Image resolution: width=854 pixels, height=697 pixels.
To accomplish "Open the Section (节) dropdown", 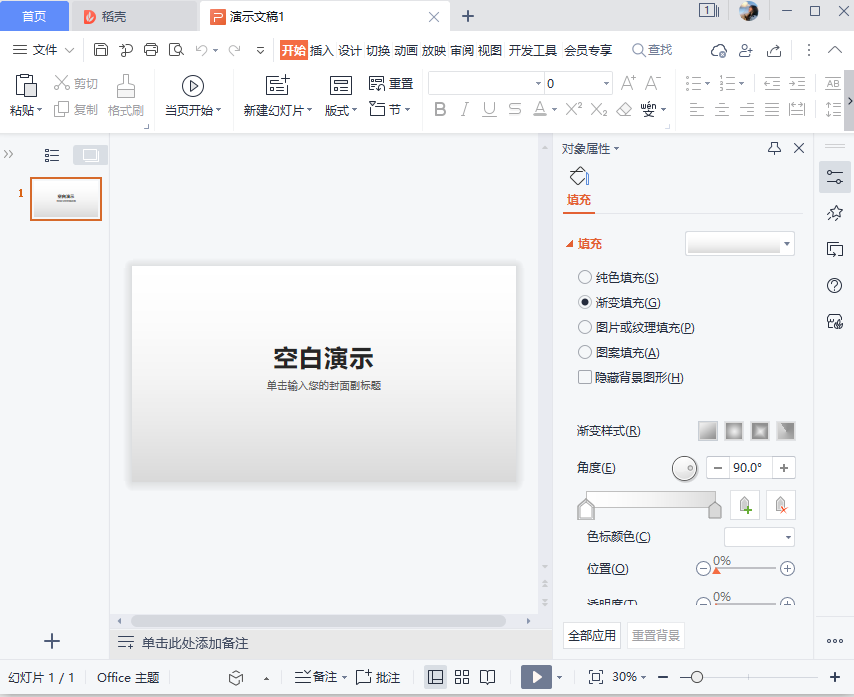I will pyautogui.click(x=390, y=109).
